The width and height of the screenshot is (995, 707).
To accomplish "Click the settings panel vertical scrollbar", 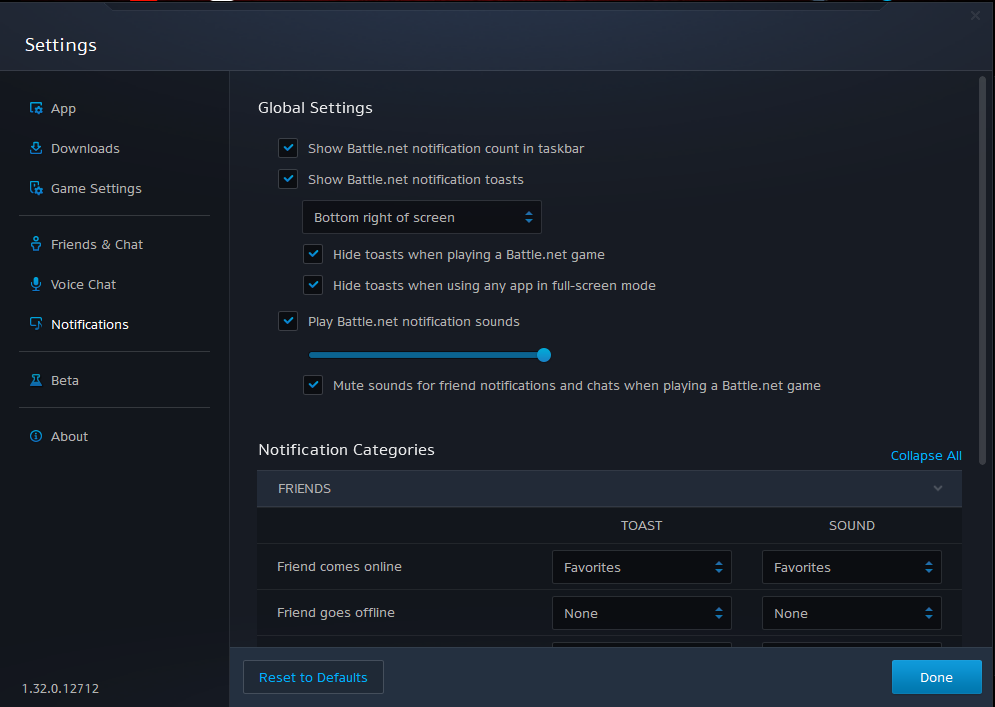I will point(982,270).
